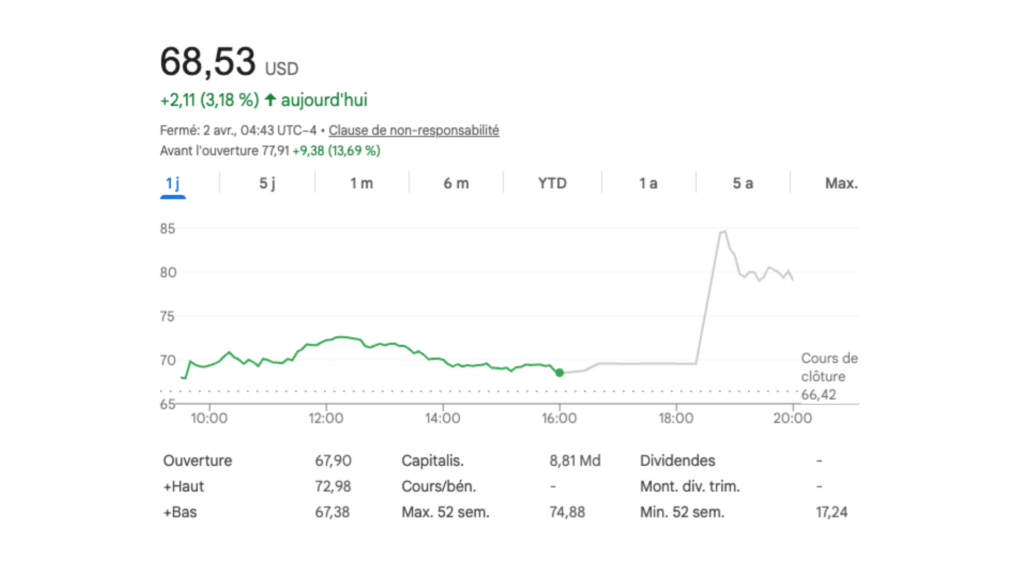Screen dimensions: 1024x576
Task: Select the 1 j time range tab
Action: tap(173, 183)
